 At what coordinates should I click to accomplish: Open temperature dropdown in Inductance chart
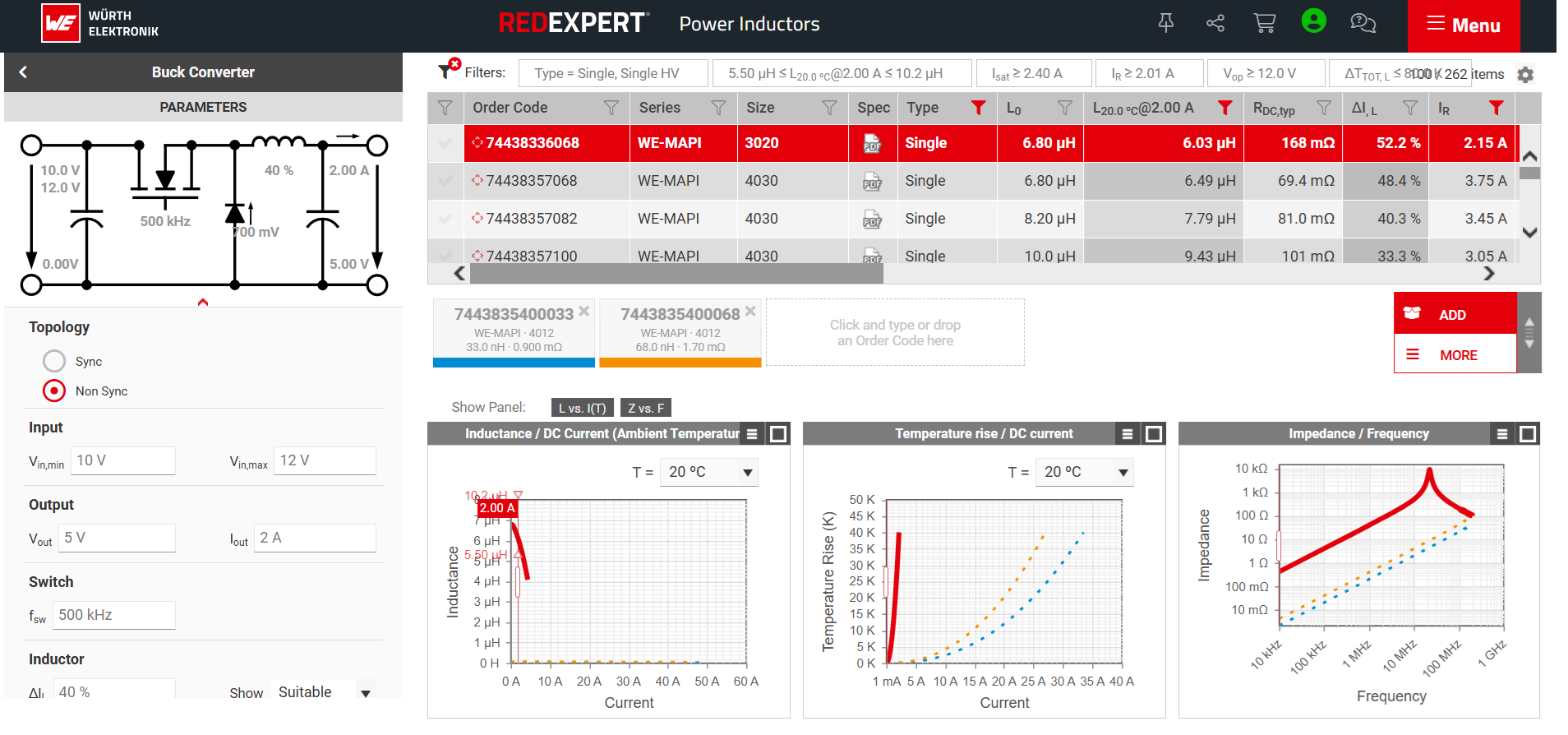coord(709,472)
